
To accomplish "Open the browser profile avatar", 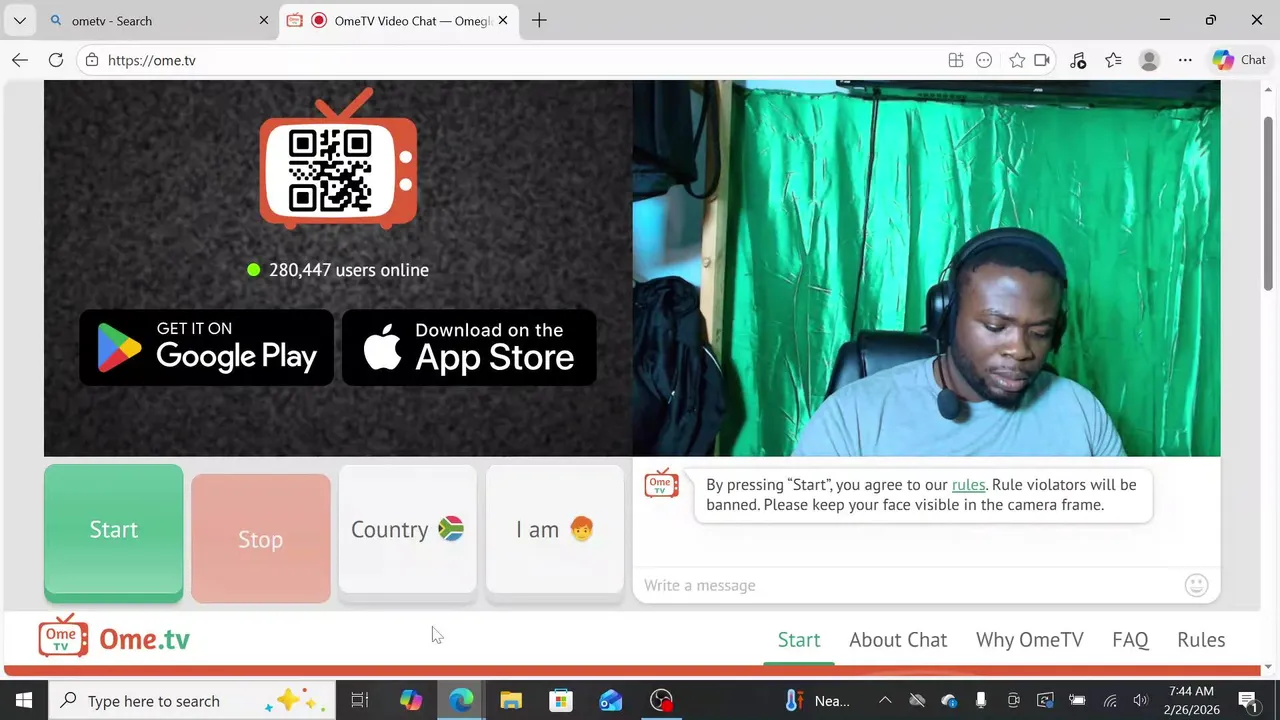I will (x=1149, y=60).
